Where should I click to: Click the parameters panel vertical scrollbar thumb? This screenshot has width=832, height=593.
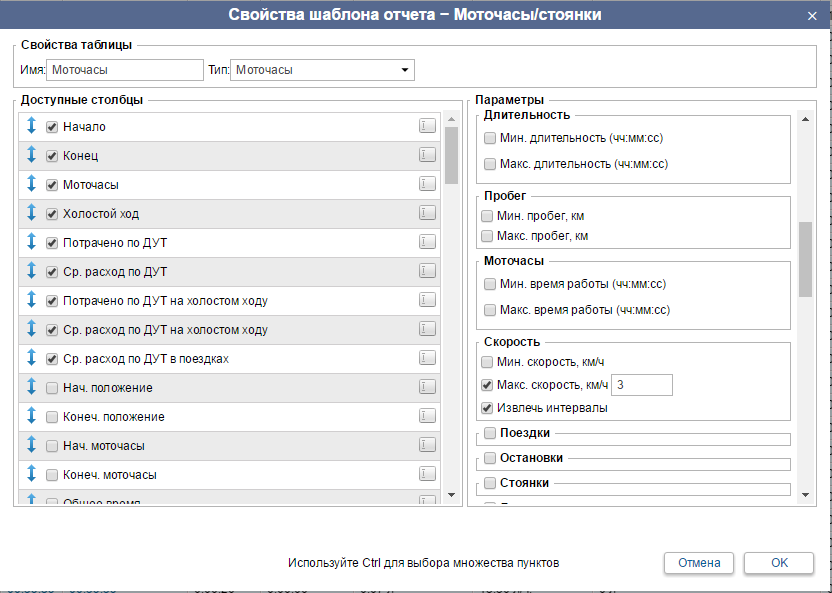coord(805,258)
